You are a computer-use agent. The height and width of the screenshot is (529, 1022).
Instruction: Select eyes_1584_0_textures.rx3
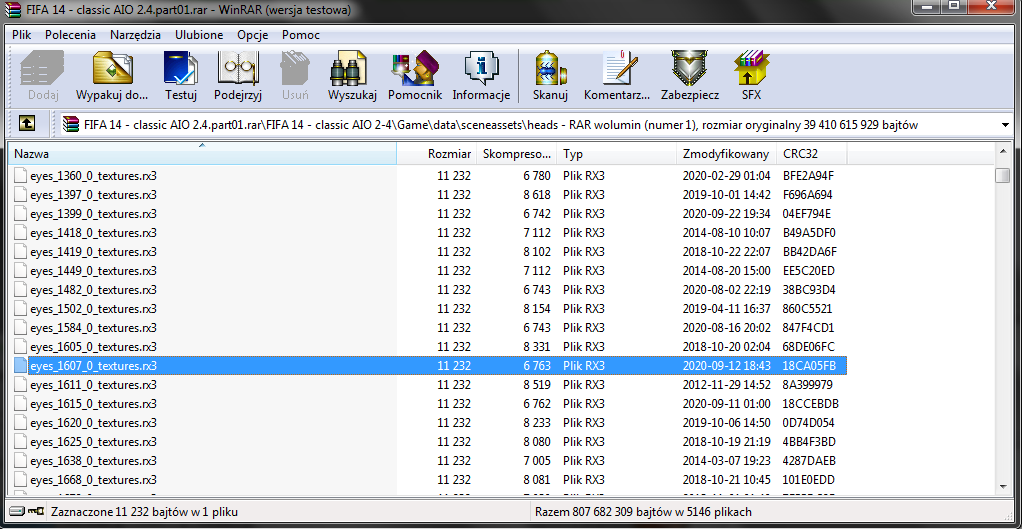point(93,328)
